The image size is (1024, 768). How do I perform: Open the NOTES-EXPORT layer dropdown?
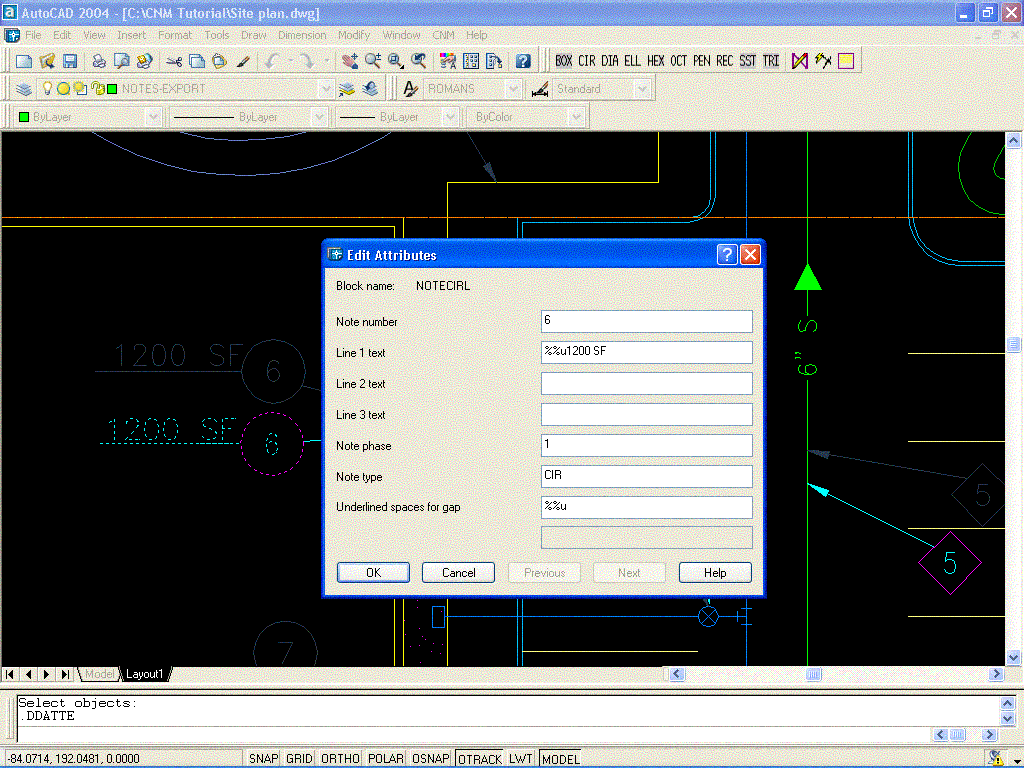coord(326,89)
